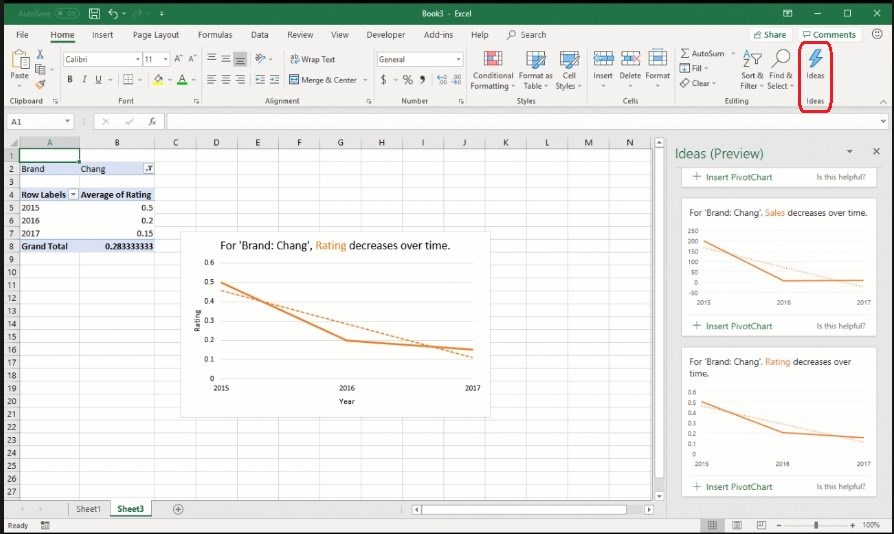Viewport: 894px width, 534px height.
Task: Click the Ideas lightning bolt icon
Action: tap(815, 58)
